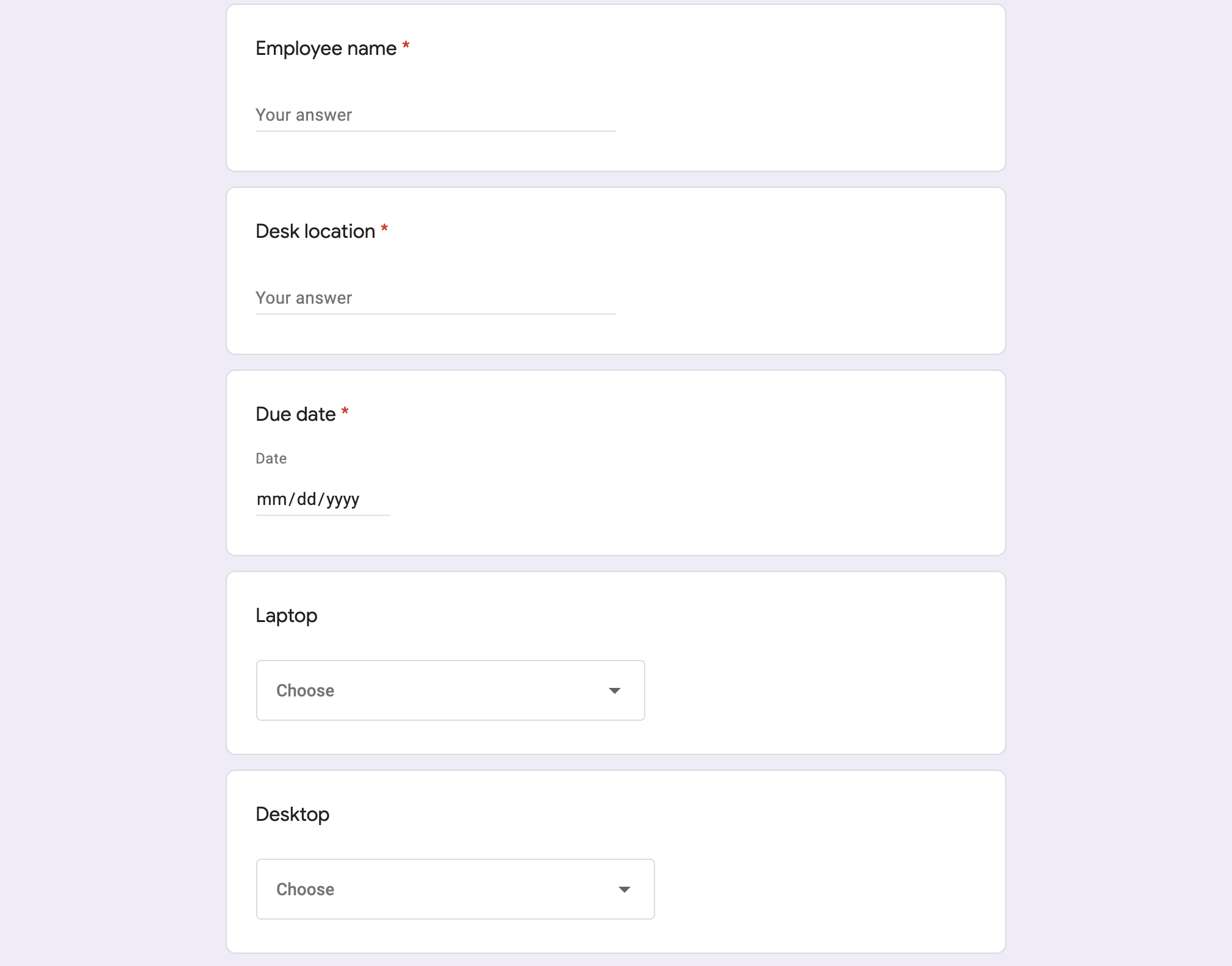This screenshot has width=1232, height=966.
Task: Click the Laptop dropdown arrow
Action: tap(614, 690)
